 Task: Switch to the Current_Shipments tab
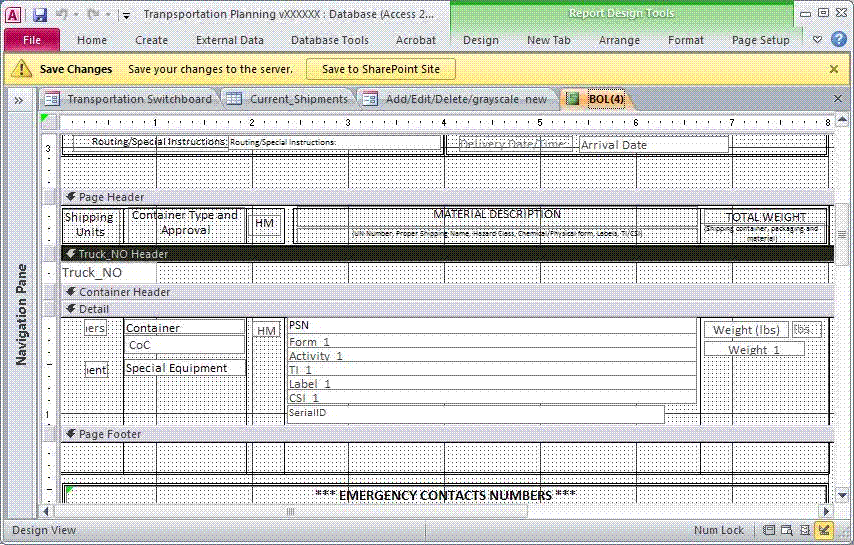coord(288,99)
